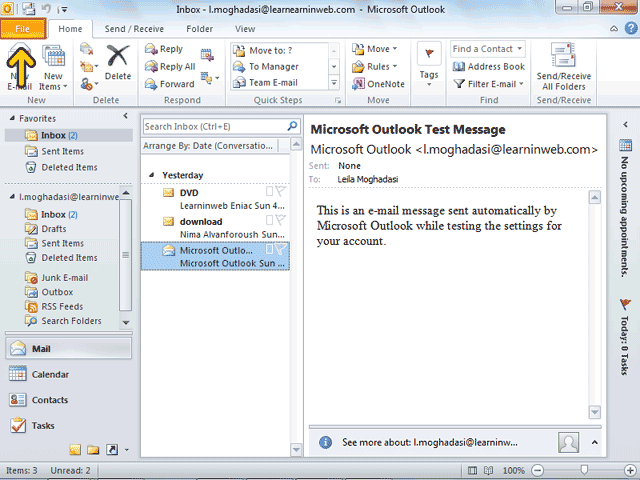Collapse the Favorites folder group
640x480 pixels.
pos(10,118)
